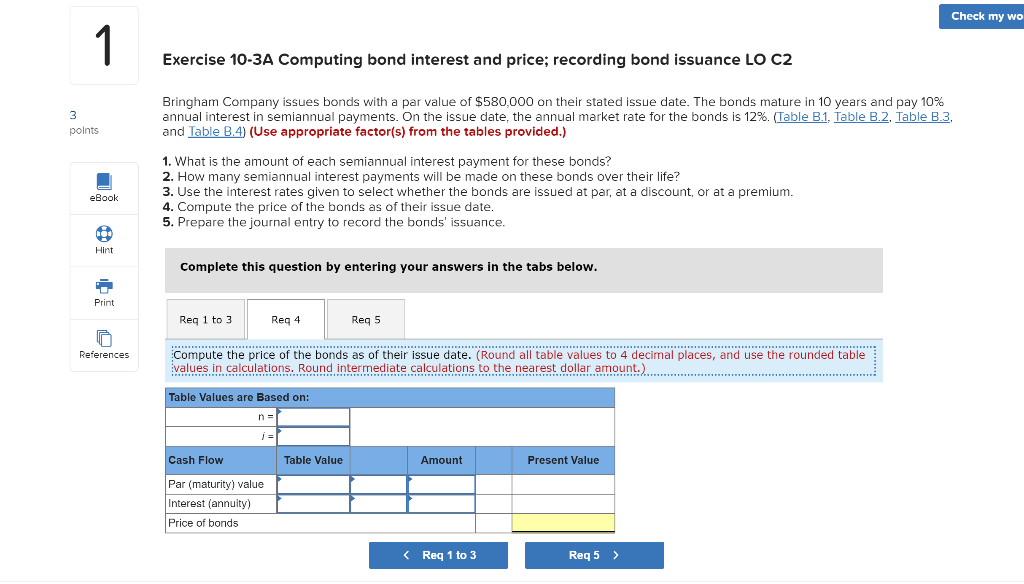Open the Table Value dropdown for Interest annuity
This screenshot has height=584, width=1024.
coord(313,503)
